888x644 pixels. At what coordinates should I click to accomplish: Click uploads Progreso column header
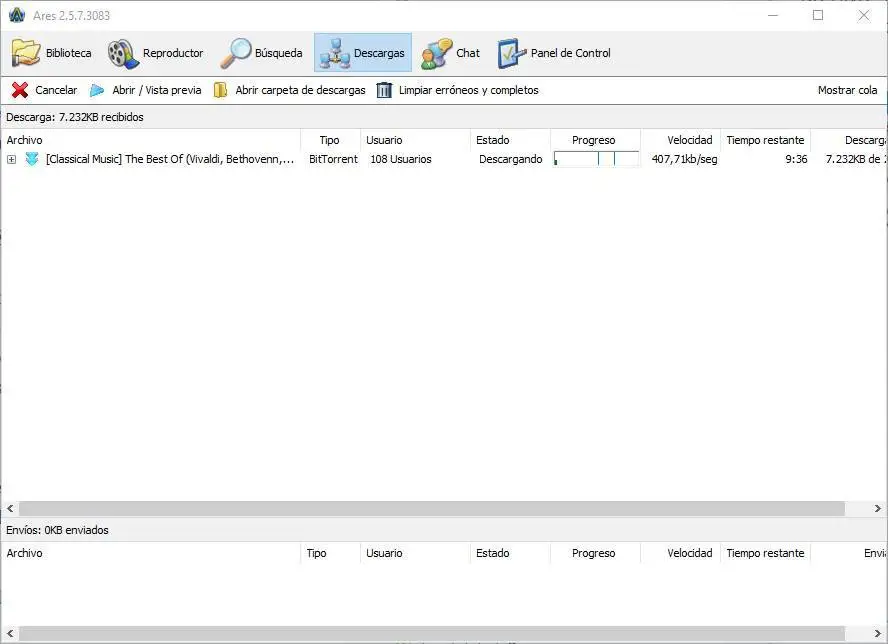pyautogui.click(x=596, y=553)
